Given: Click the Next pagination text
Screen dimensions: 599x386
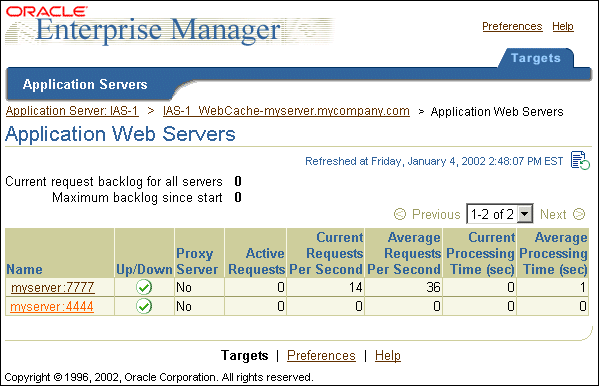Looking at the screenshot, I should coord(553,214).
